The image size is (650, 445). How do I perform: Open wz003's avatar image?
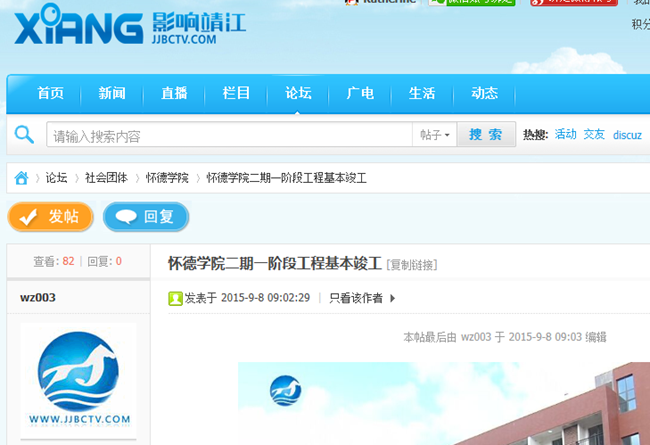click(x=78, y=378)
